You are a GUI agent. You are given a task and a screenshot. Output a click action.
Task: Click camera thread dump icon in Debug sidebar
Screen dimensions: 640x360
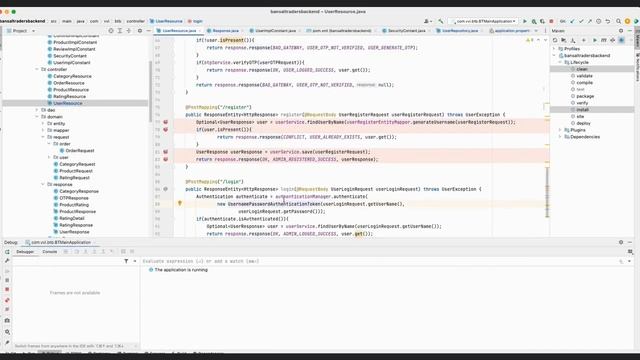[7, 320]
